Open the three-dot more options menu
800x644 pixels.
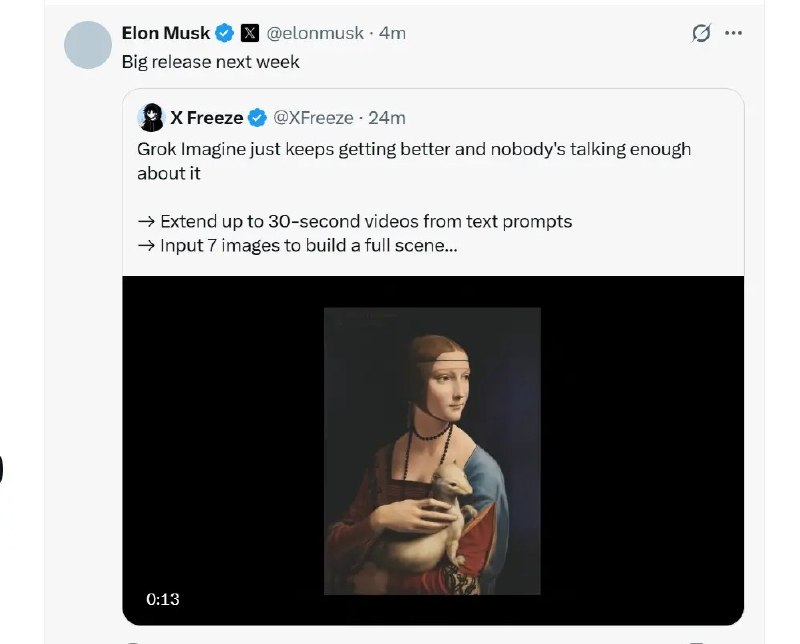pos(733,33)
